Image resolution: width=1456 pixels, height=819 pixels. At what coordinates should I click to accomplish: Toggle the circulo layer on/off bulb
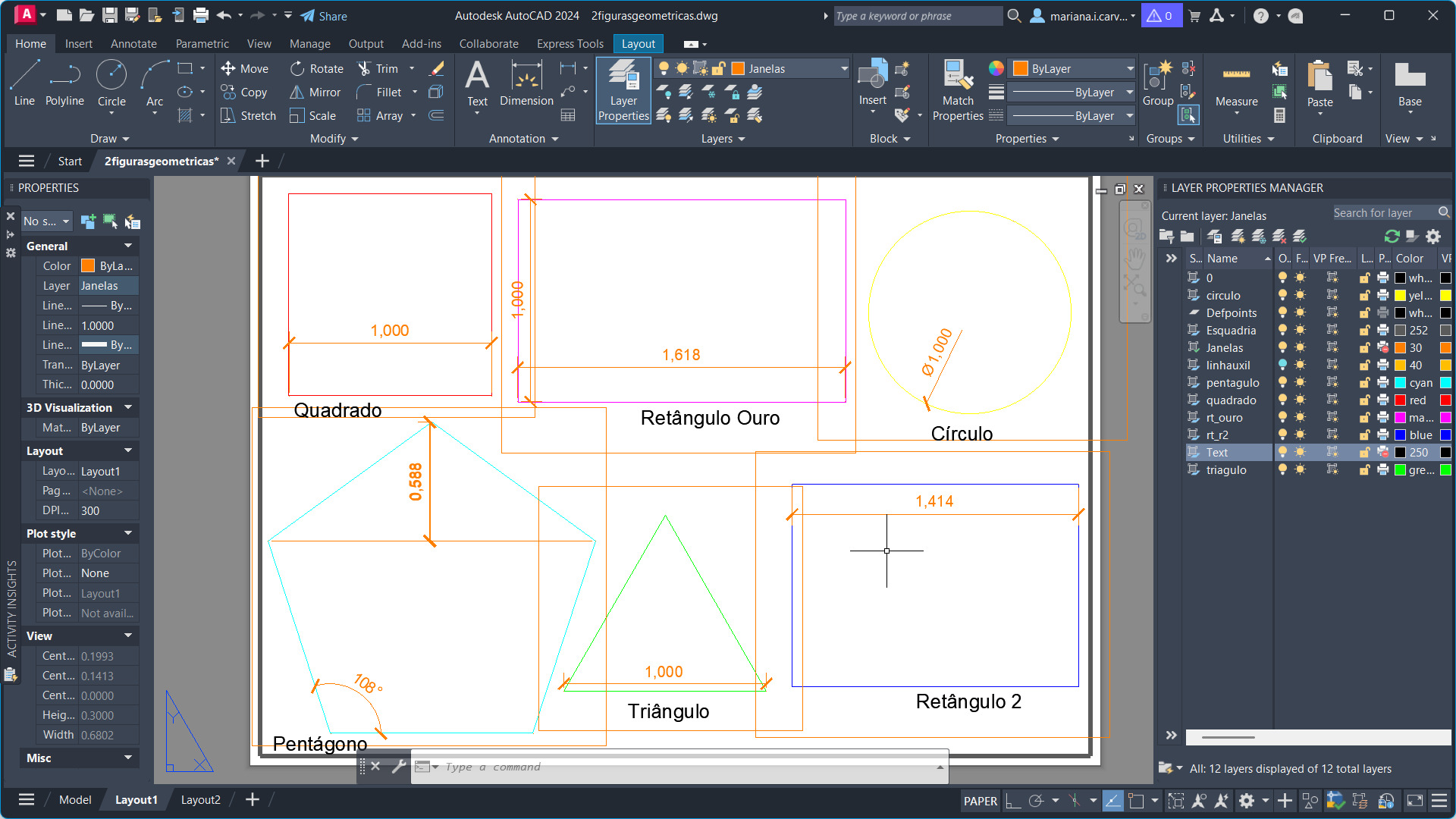[1282, 296]
